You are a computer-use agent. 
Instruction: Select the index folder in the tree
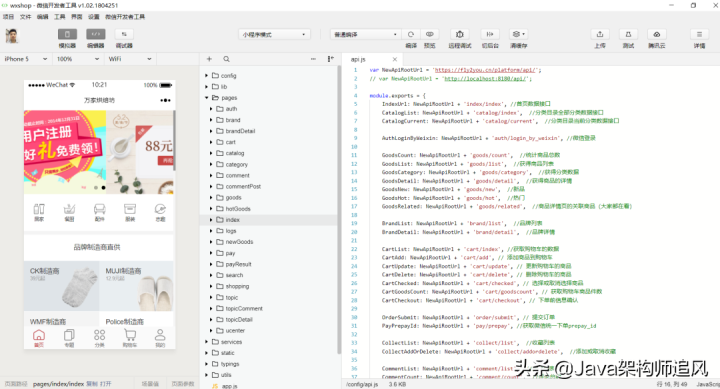268,220
